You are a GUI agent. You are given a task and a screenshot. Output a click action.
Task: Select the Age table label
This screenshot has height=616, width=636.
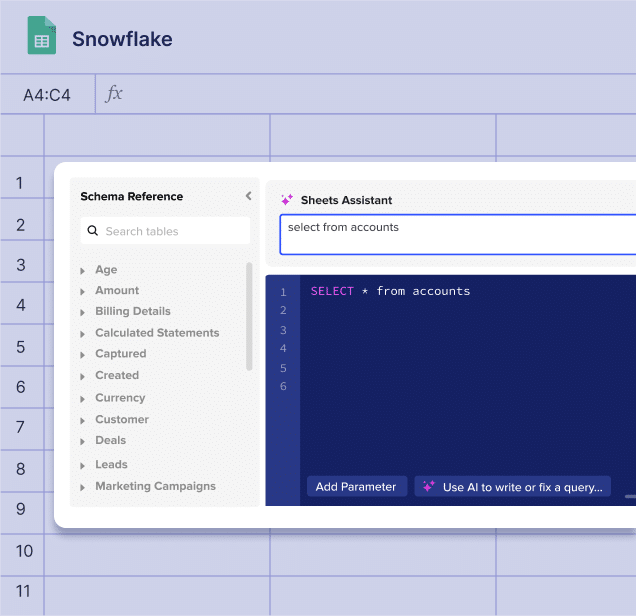(x=106, y=270)
